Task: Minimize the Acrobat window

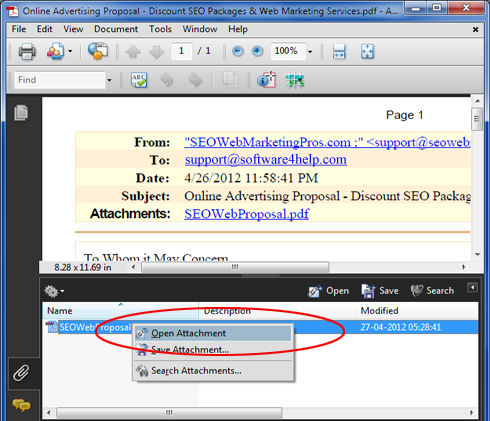Action: 416,8
